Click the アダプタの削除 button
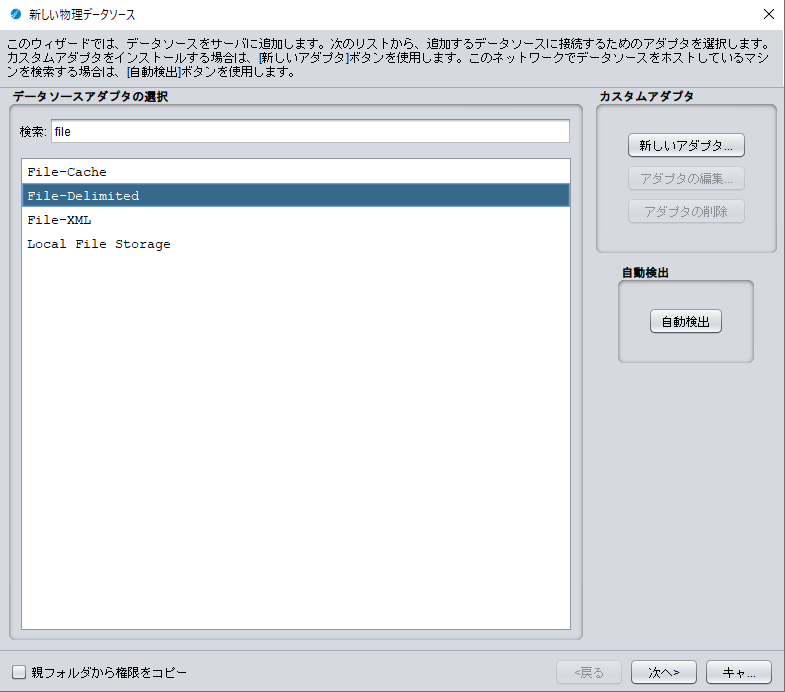 pos(686,211)
